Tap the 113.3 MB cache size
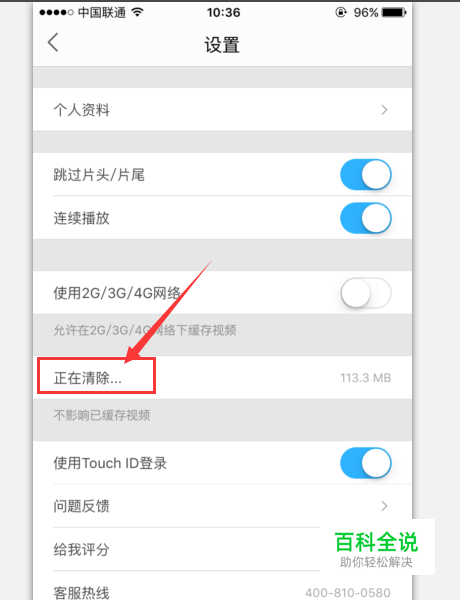Screen dimensions: 460x600 (x=366, y=378)
